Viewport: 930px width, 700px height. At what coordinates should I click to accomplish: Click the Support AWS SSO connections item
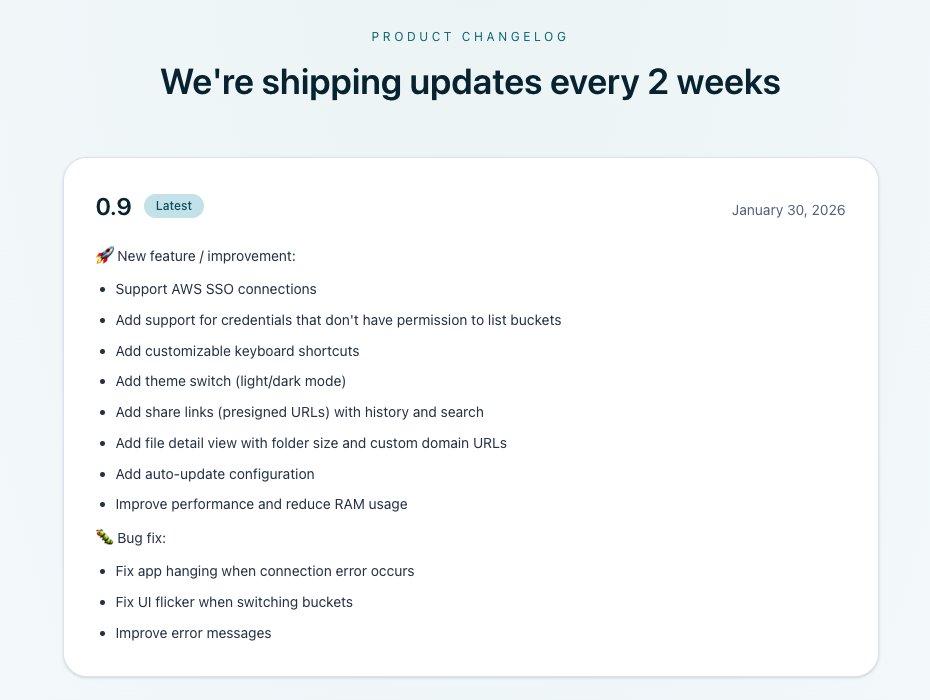[x=216, y=289]
